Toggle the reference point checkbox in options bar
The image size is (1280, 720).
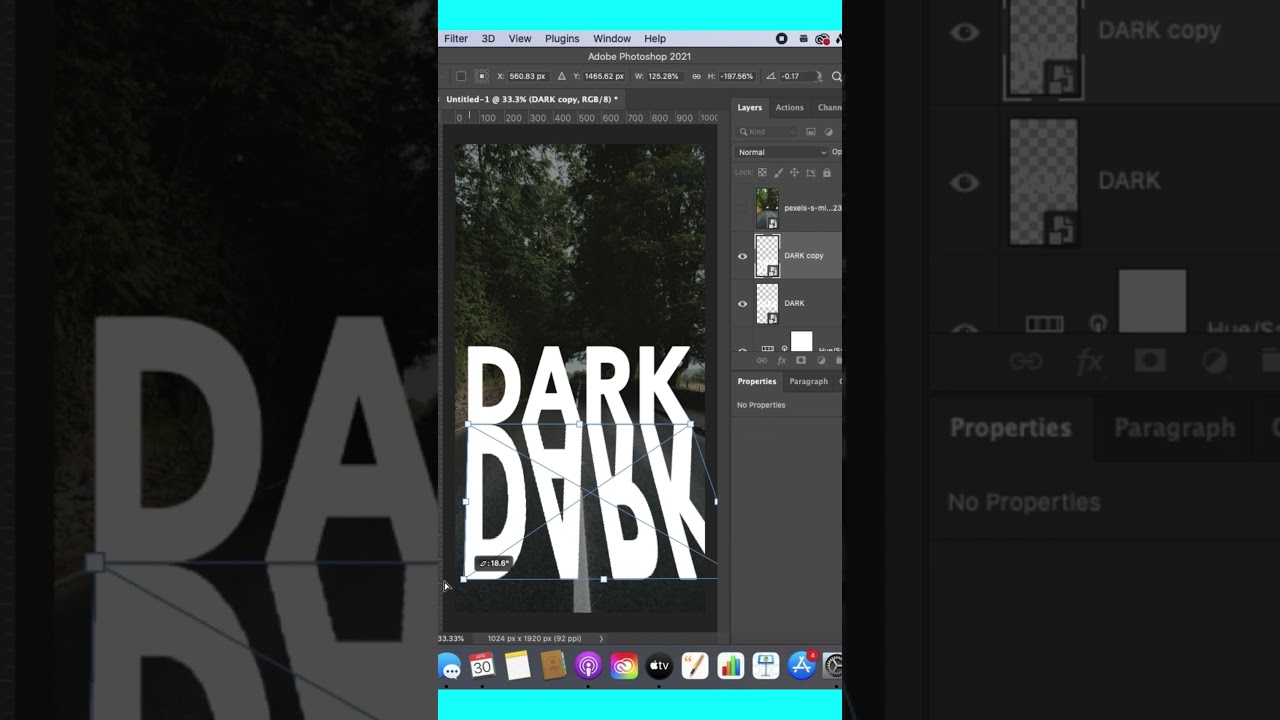tap(461, 76)
